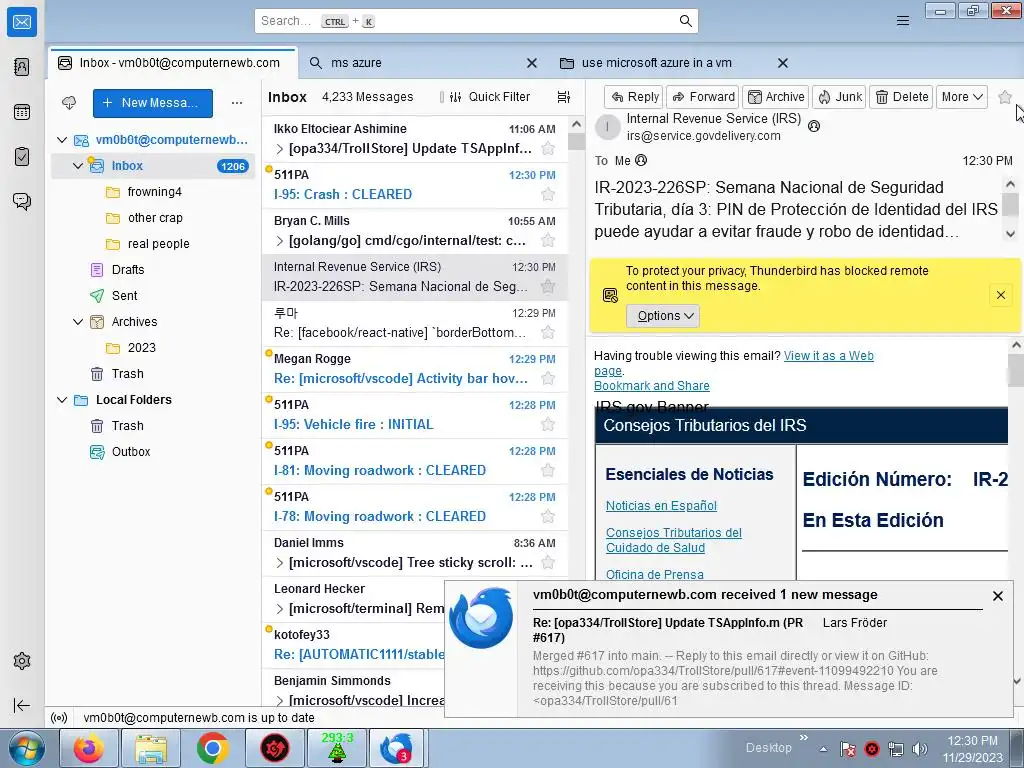1024x768 pixels.
Task: Open Firefox from the taskbar
Action: click(89, 748)
